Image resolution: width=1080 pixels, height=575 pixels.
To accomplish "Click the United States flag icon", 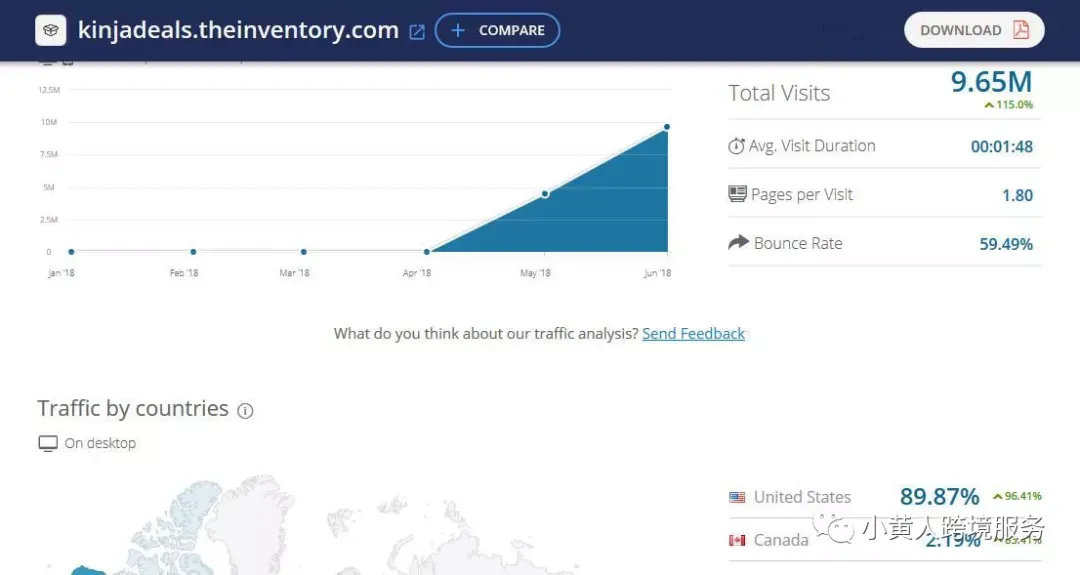I will (x=737, y=497).
